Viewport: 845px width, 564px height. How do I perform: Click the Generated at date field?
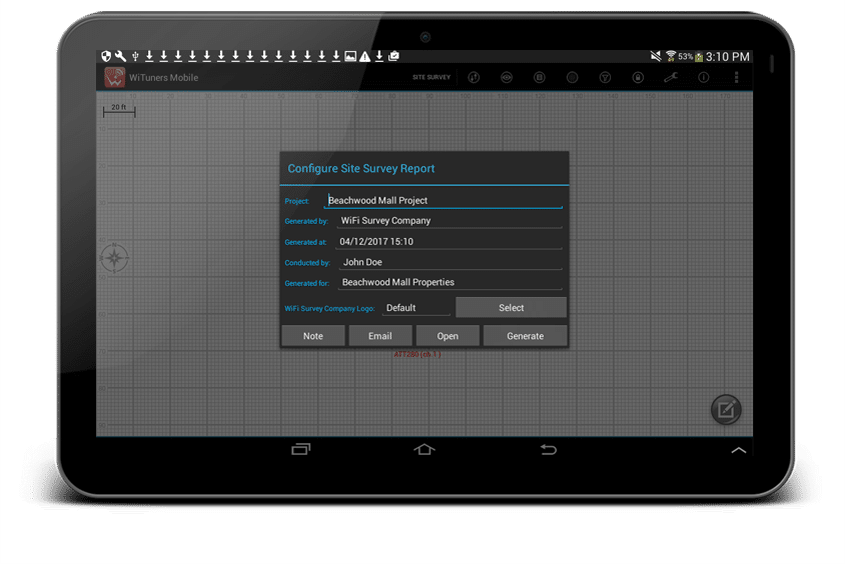pyautogui.click(x=449, y=242)
